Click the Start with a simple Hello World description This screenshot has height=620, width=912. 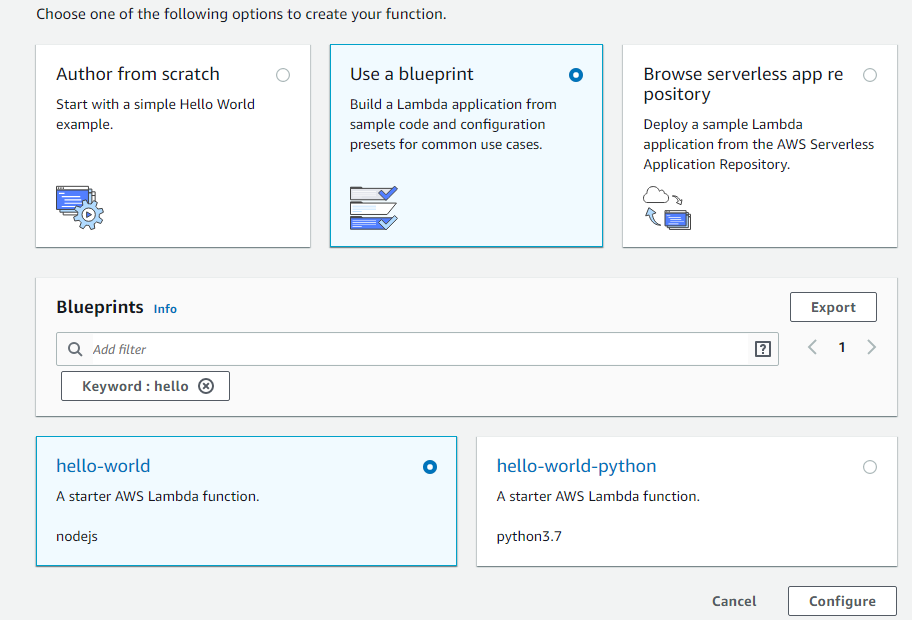[155, 114]
